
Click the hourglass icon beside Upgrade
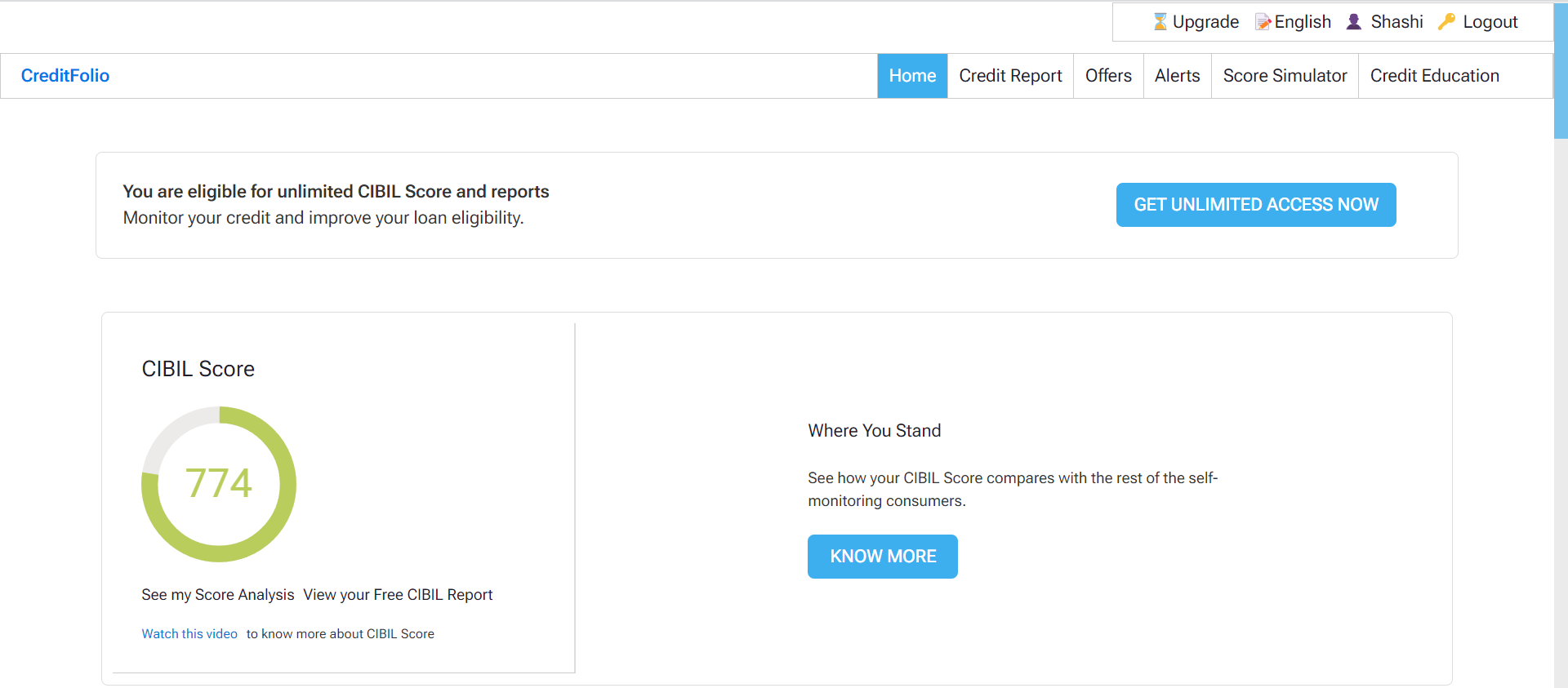click(1160, 22)
